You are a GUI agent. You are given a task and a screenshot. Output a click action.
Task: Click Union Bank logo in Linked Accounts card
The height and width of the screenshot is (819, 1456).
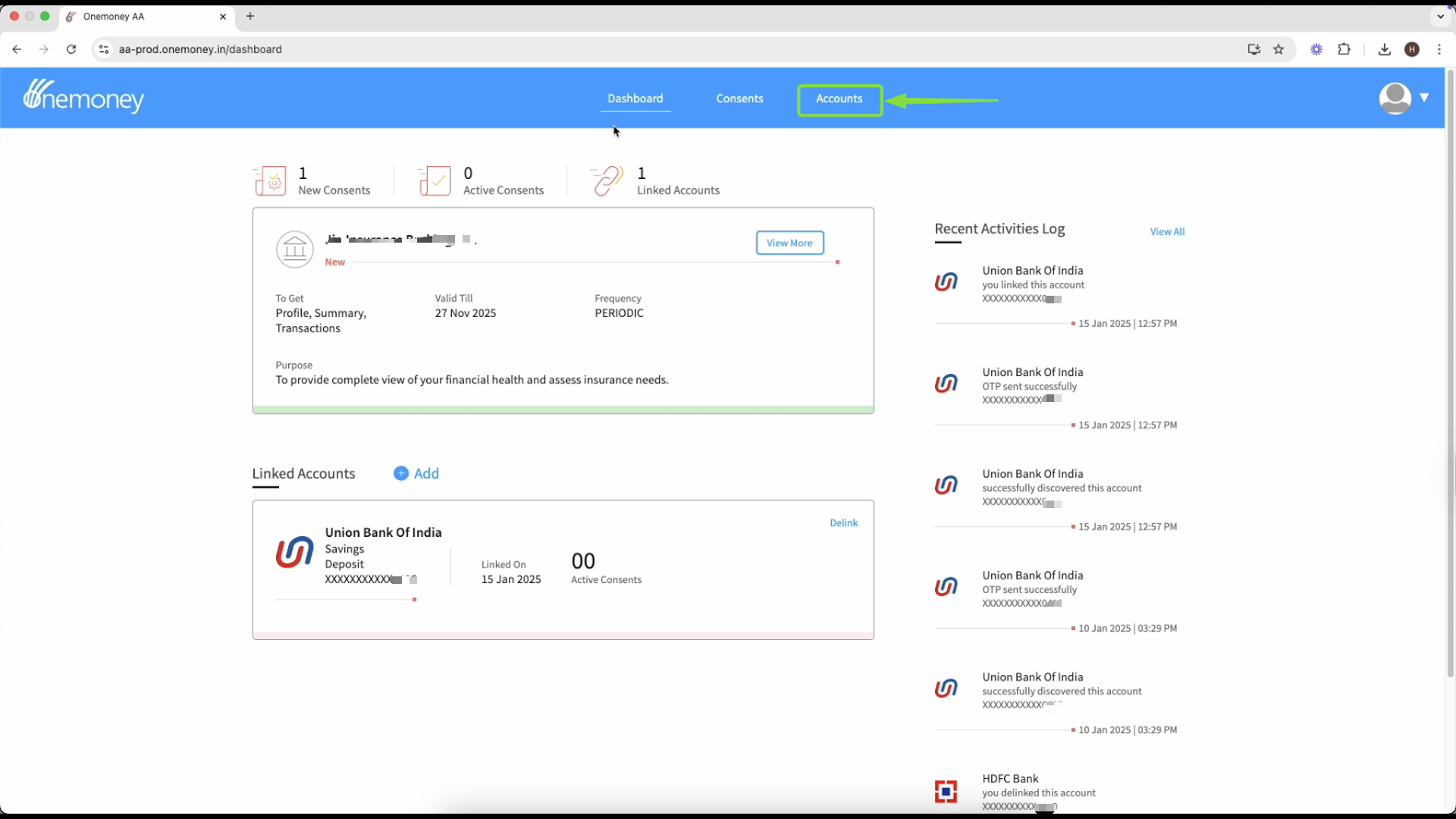tap(294, 552)
